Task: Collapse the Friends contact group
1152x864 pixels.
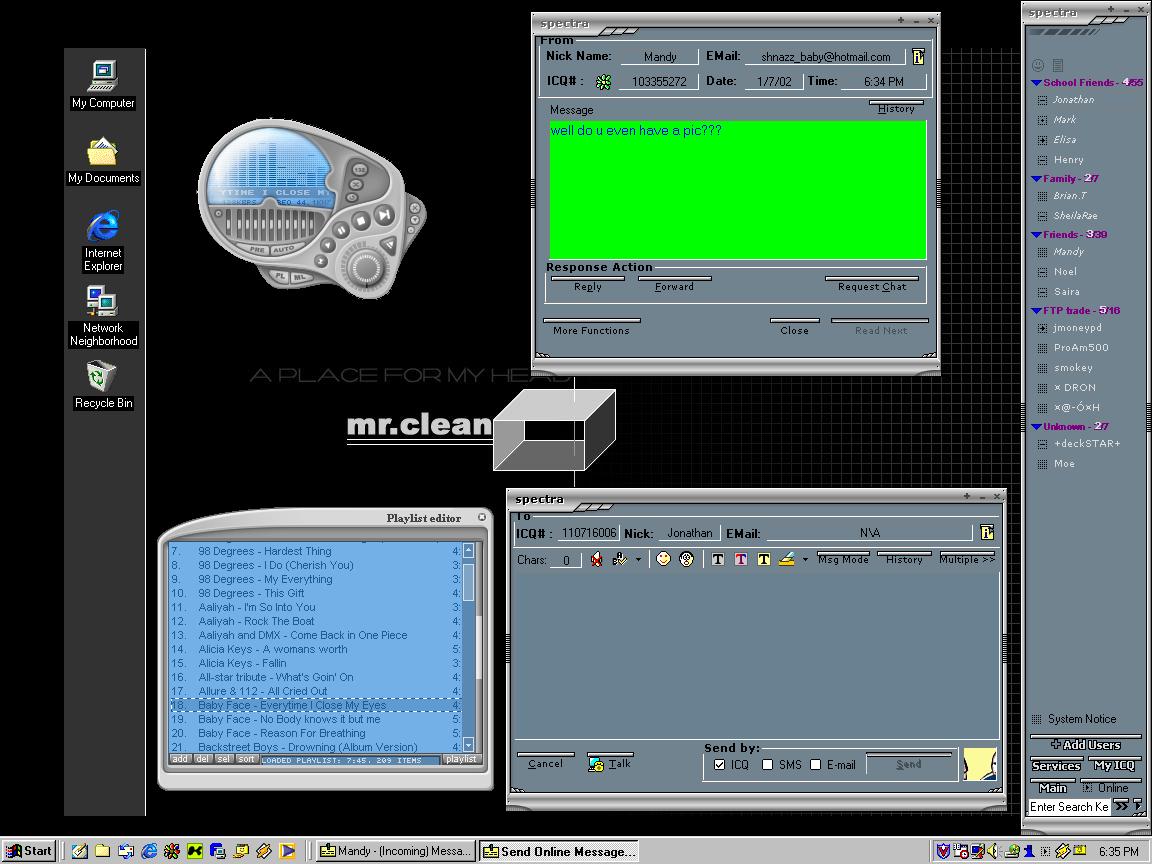Action: (1036, 234)
